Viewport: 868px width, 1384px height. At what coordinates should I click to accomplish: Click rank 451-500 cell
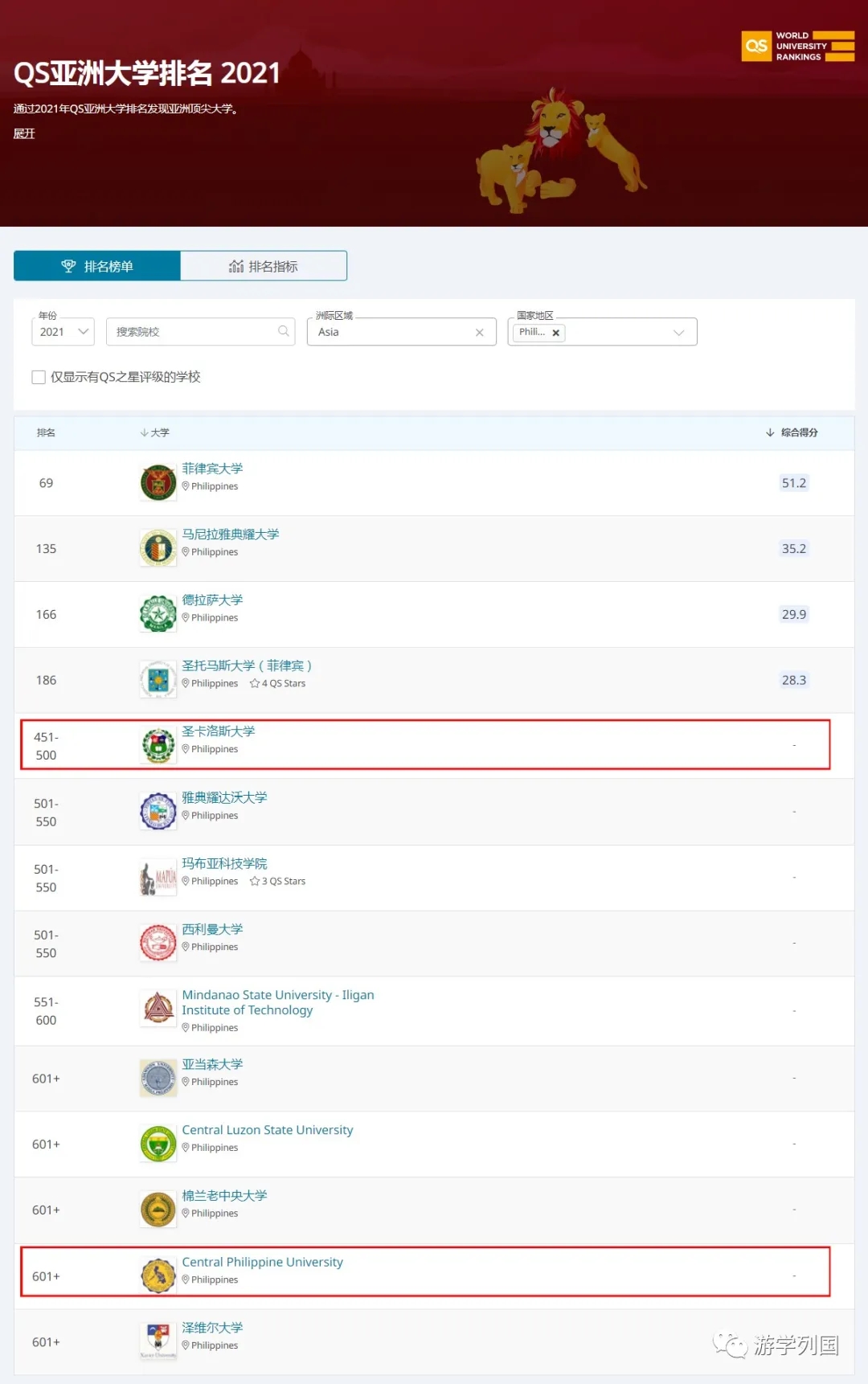(46, 746)
